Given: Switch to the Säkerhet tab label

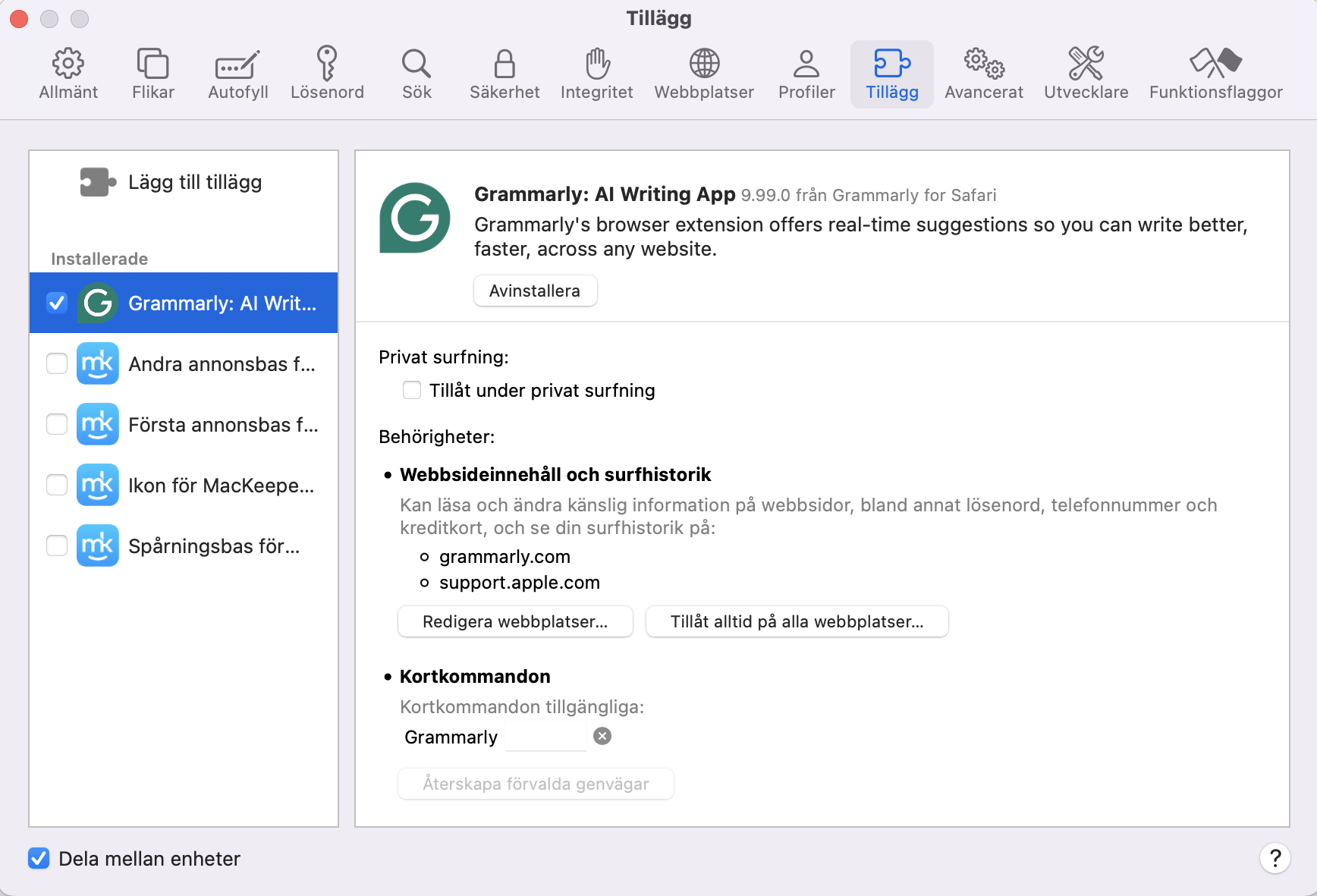Looking at the screenshot, I should click(x=504, y=92).
